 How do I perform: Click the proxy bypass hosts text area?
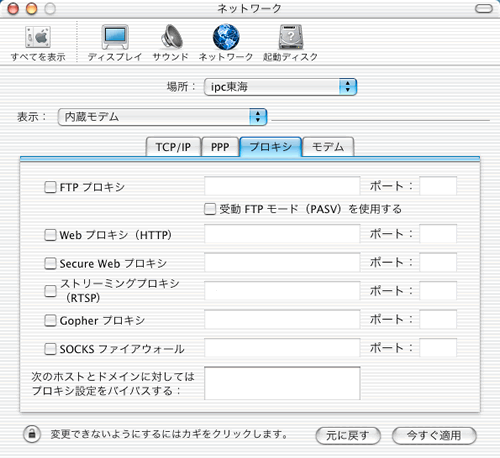282,383
